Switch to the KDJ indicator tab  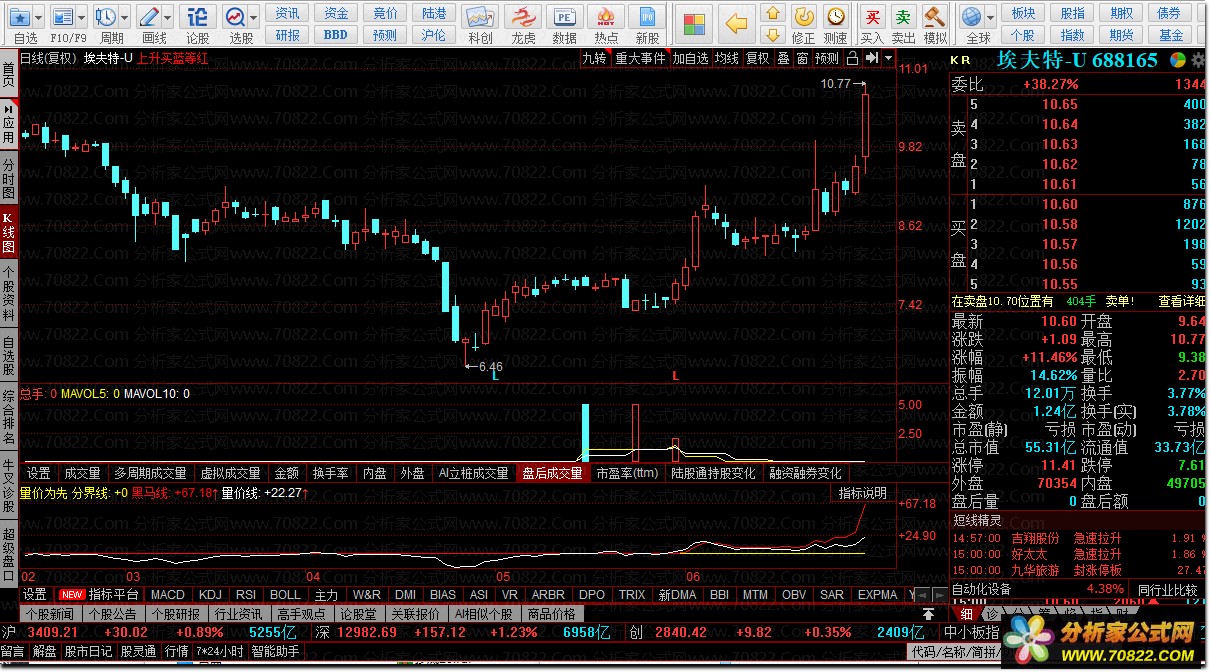coord(210,595)
